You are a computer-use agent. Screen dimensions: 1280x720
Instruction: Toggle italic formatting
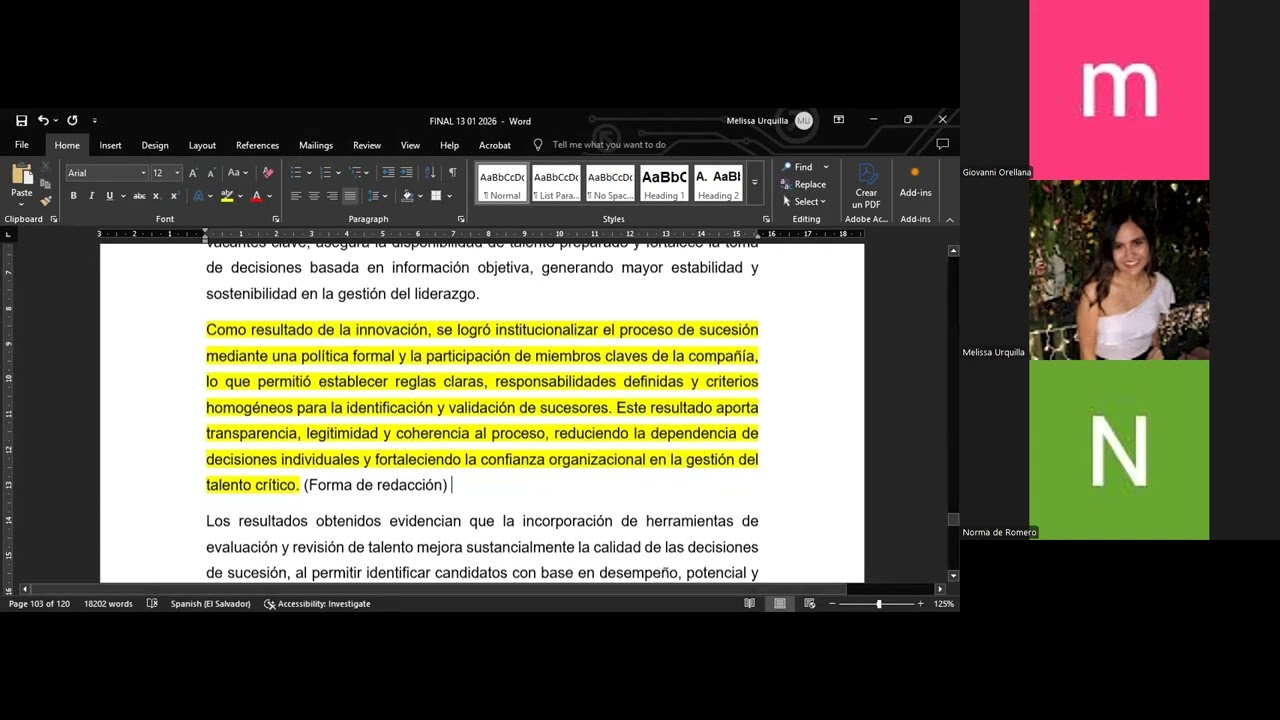(x=91, y=196)
